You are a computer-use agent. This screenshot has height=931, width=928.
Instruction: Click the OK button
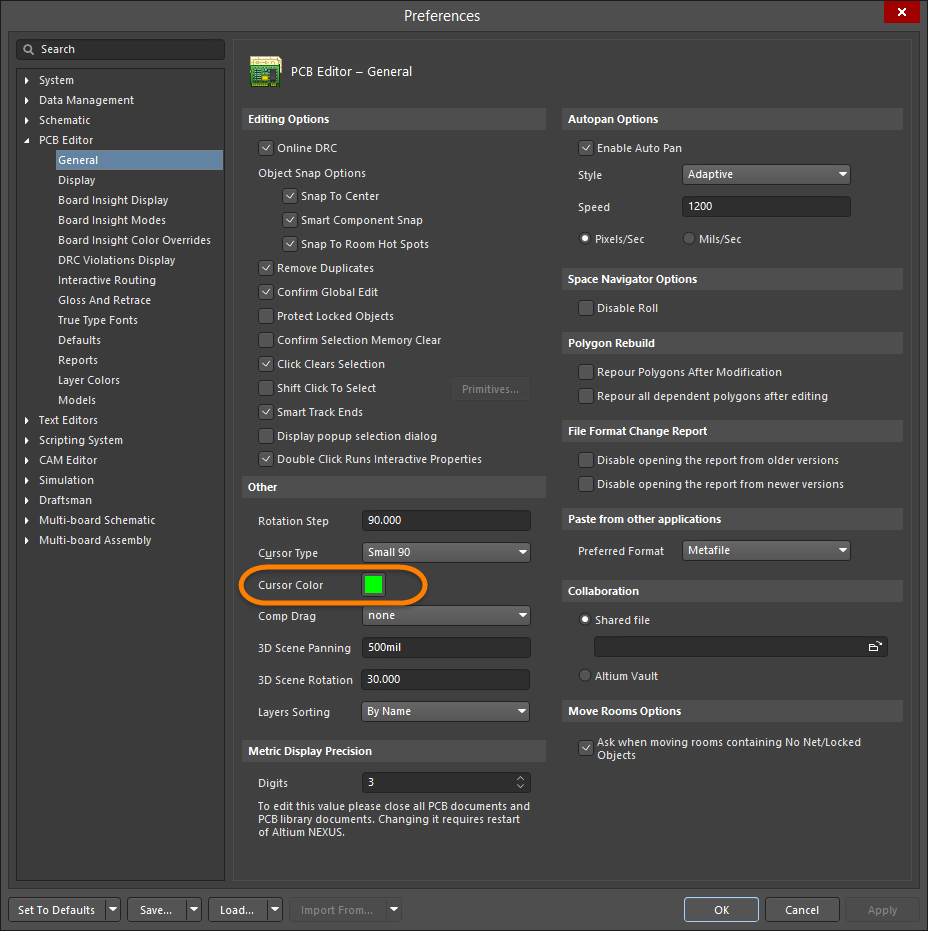click(721, 910)
